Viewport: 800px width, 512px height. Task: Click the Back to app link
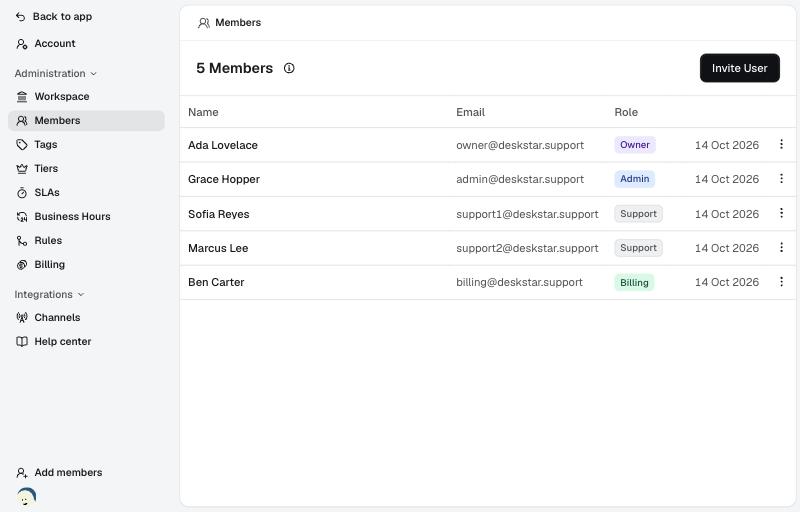pos(54,17)
